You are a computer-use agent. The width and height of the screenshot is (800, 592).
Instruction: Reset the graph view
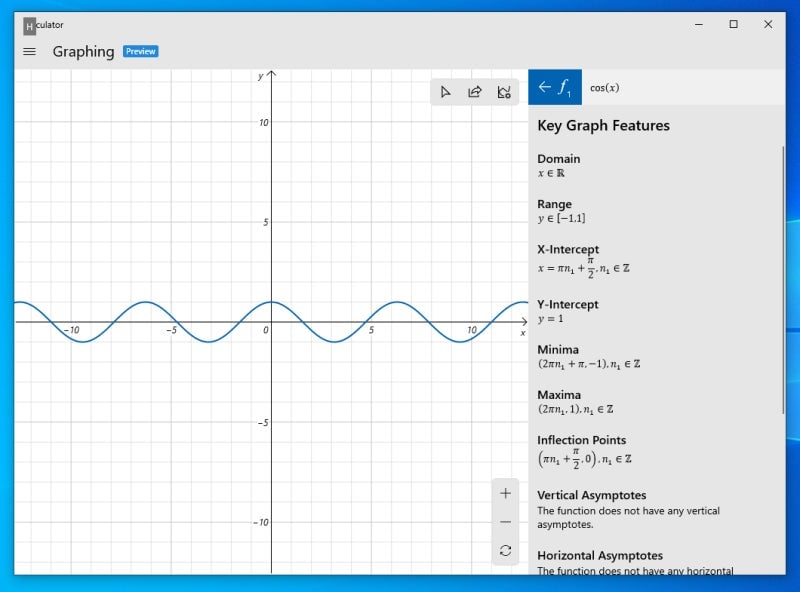[x=505, y=550]
